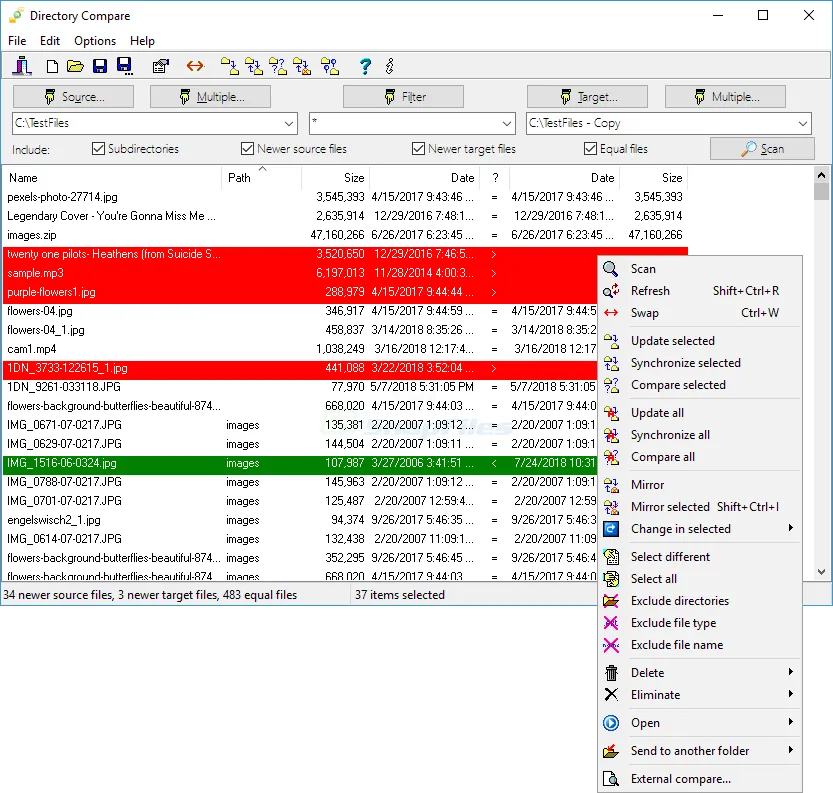This screenshot has width=833, height=793.
Task: Click the orange Swap arrows toolbar icon
Action: click(195, 66)
